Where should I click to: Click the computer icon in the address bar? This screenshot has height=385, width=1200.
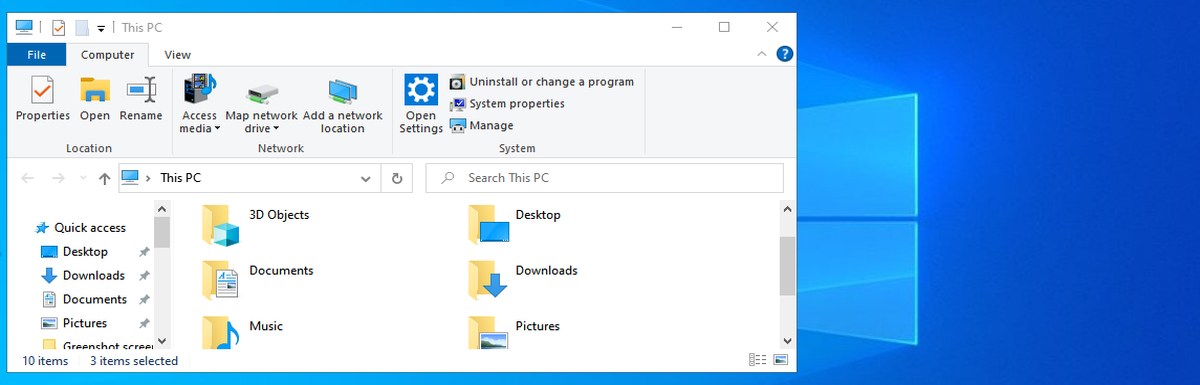click(130, 178)
